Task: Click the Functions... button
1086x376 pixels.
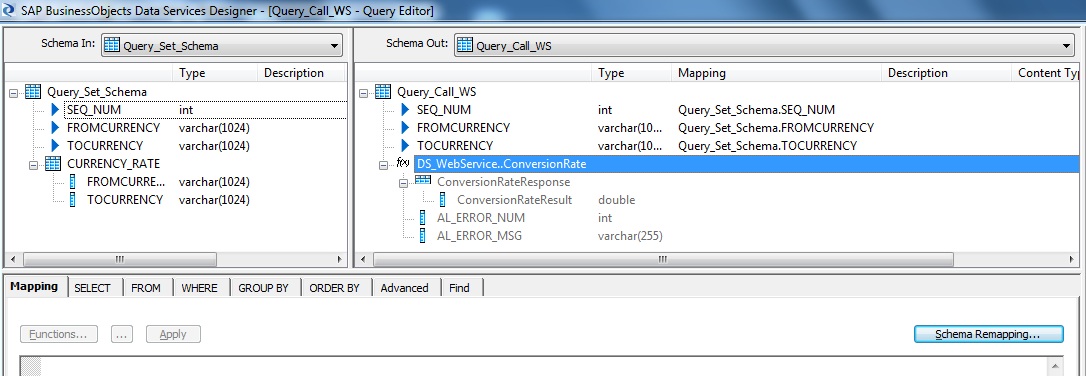Action: [x=59, y=334]
